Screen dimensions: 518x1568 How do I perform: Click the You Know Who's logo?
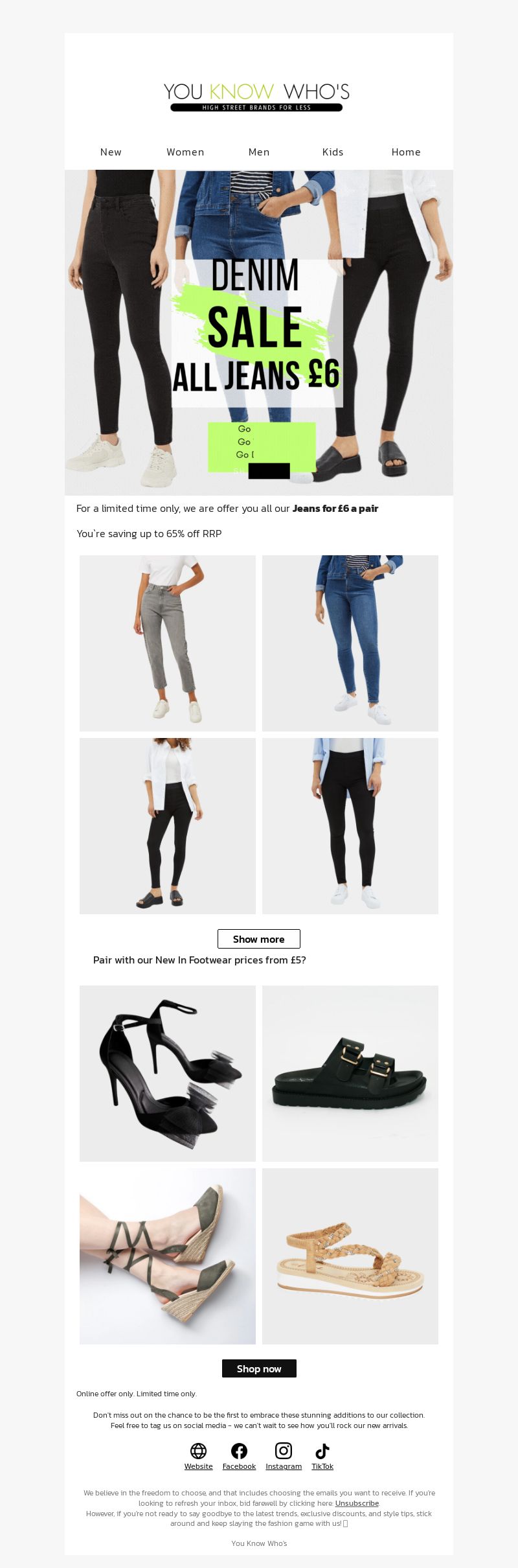click(x=256, y=97)
